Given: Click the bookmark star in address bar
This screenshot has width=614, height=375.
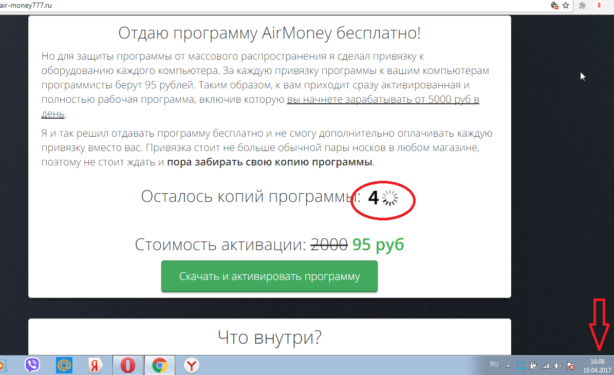Looking at the screenshot, I should coord(565,5).
